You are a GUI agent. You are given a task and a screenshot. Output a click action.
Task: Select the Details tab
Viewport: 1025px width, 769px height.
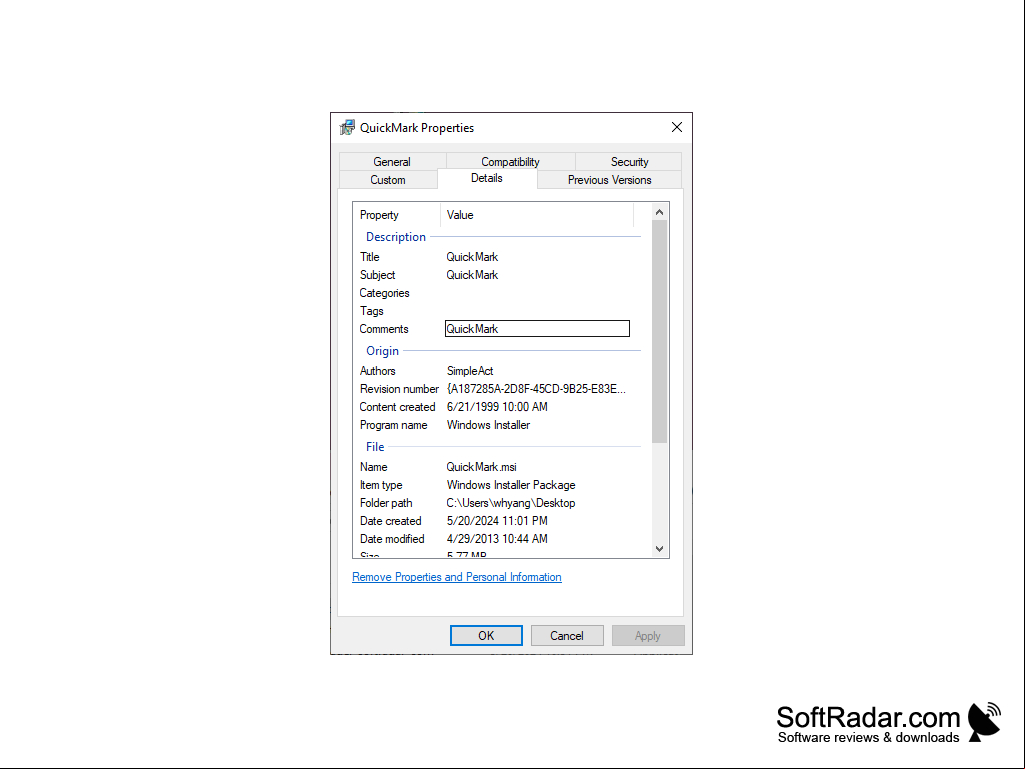487,179
